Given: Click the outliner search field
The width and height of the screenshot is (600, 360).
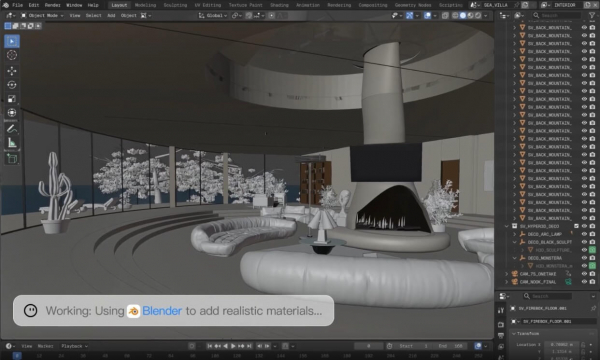Looking at the screenshot, I should (x=556, y=15).
